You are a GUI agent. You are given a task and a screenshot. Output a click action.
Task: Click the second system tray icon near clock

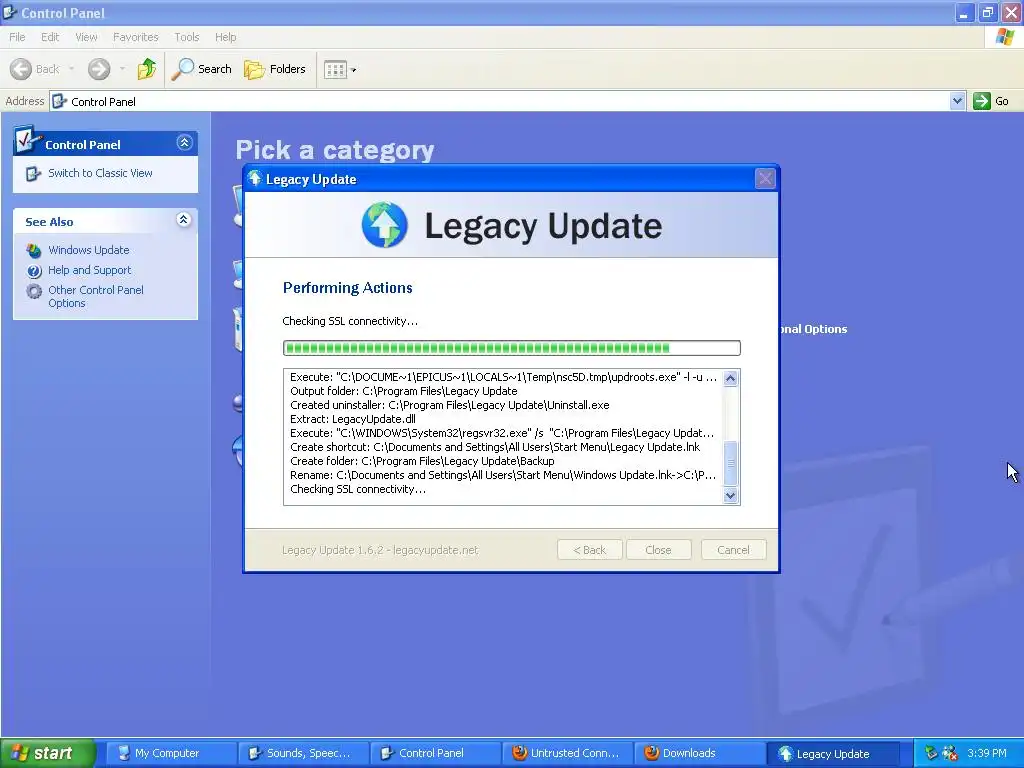[950, 753]
